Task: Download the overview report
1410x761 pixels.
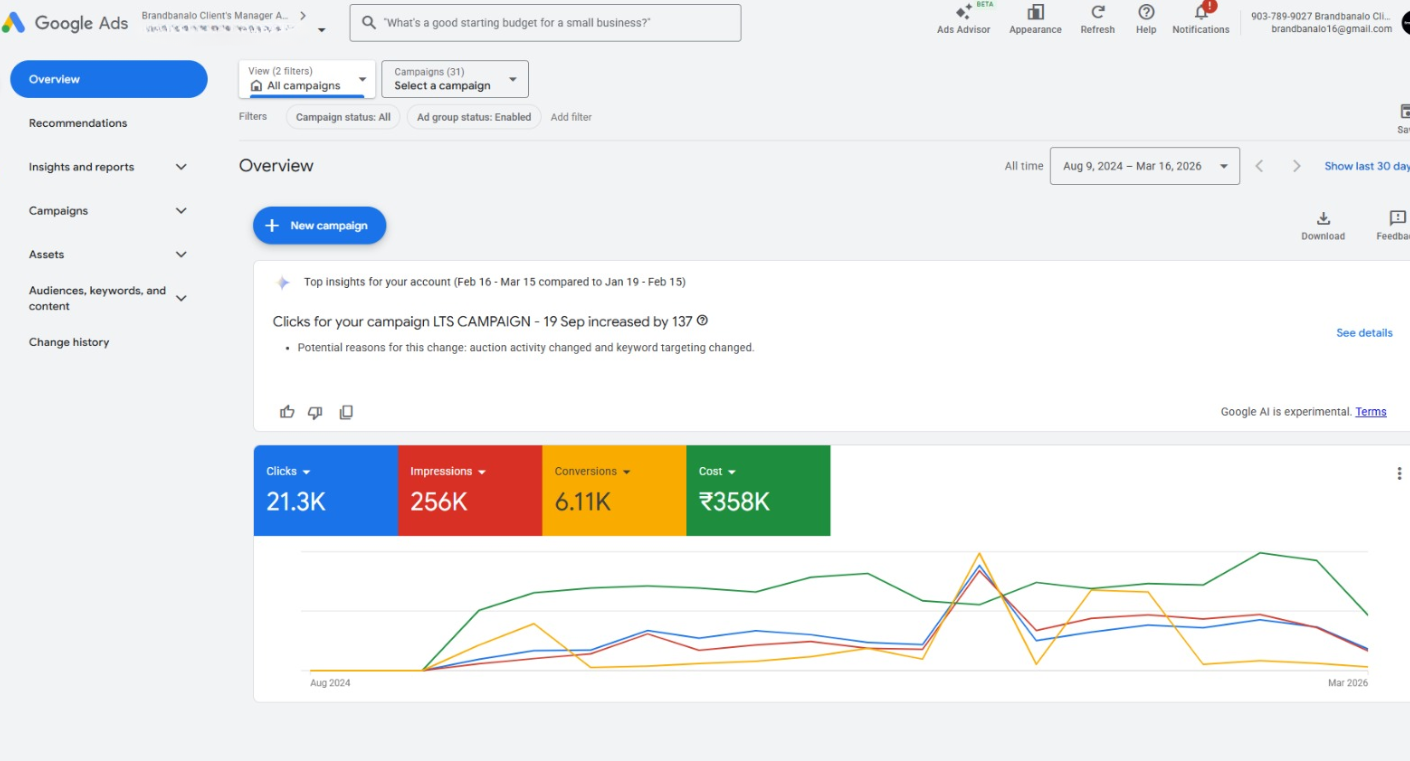Action: (1322, 219)
